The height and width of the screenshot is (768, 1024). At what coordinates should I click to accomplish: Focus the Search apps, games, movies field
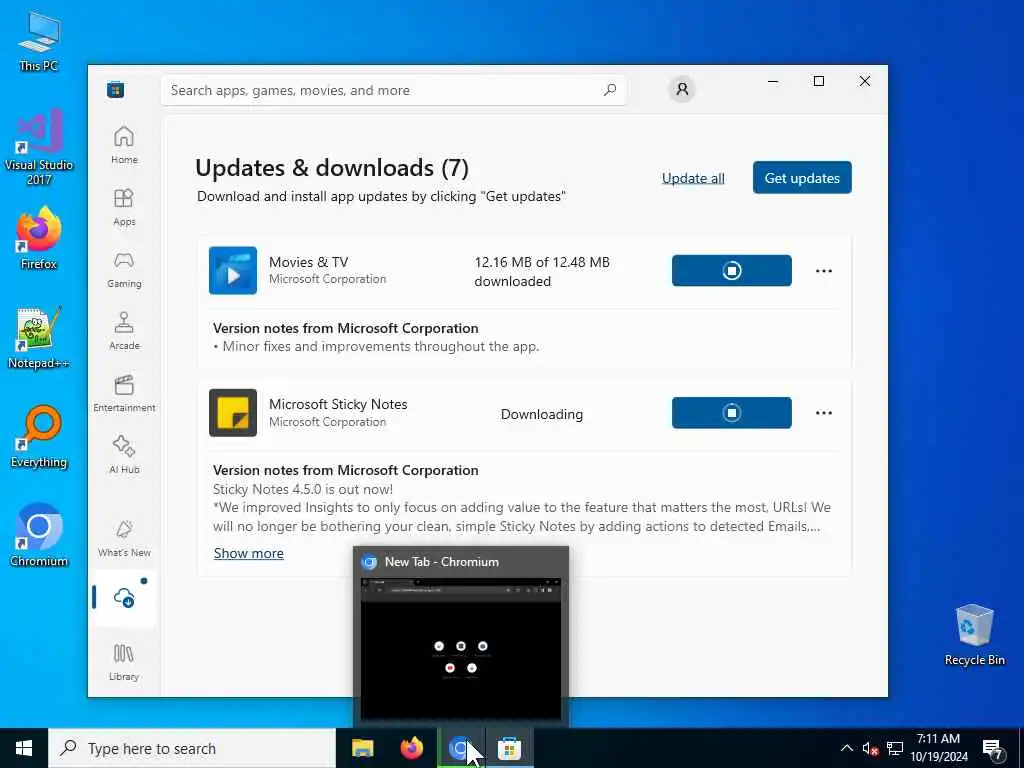(394, 90)
